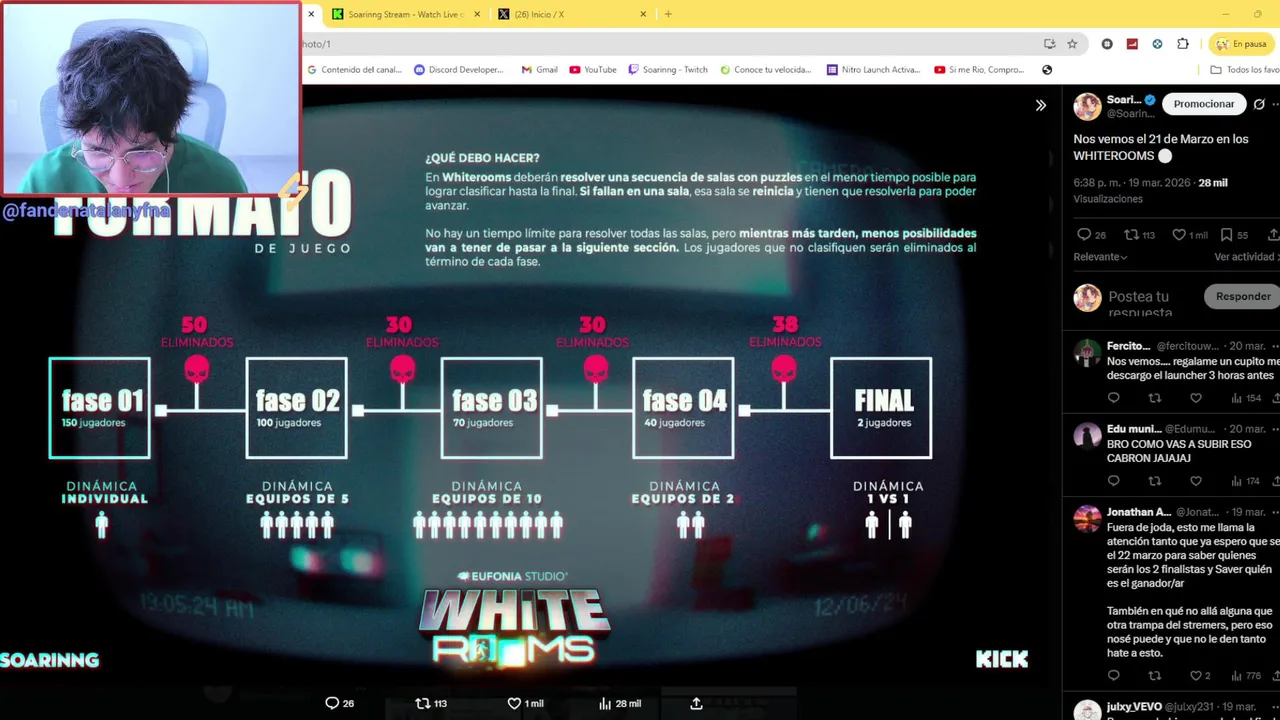Click the Responder button
Viewport: 1280px width, 720px height.
[x=1243, y=296]
